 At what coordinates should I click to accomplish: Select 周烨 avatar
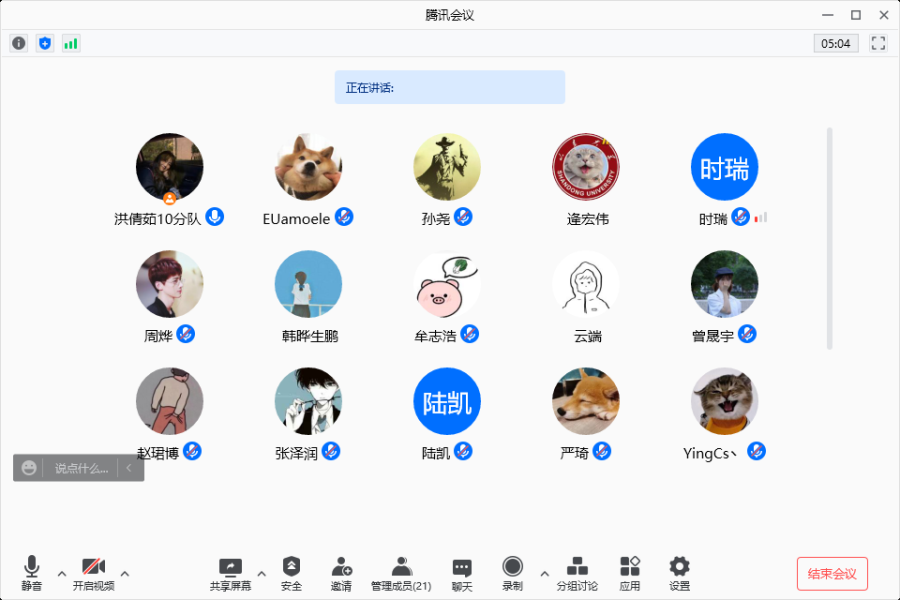169,284
